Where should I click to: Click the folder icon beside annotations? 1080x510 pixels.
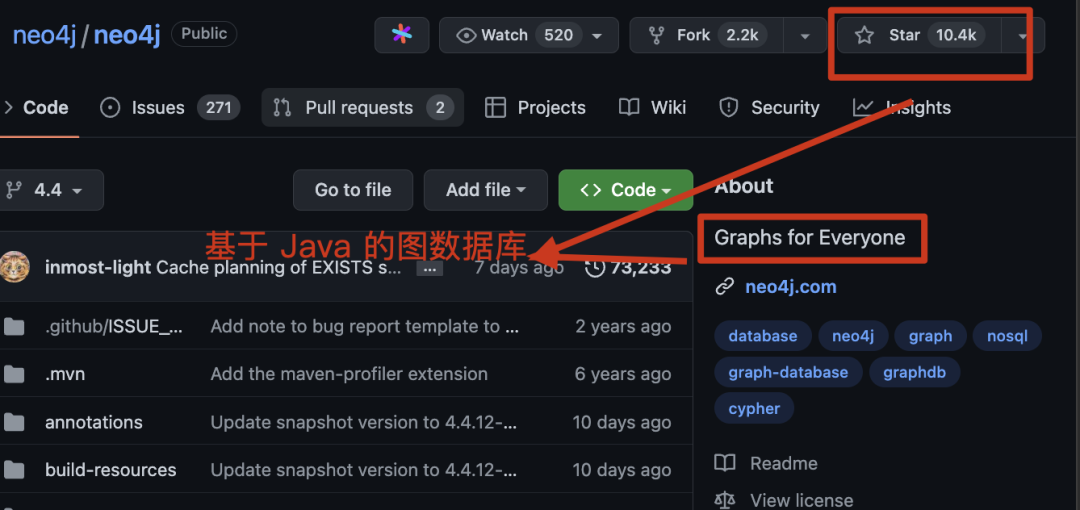tap(14, 422)
